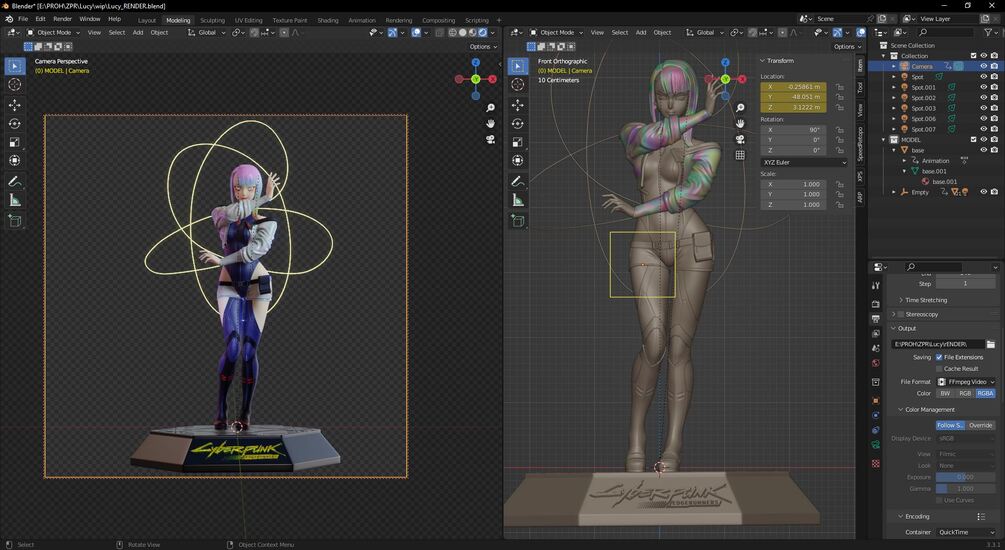1005x550 pixels.
Task: Open the Texture properties tab icon
Action: coord(876,463)
